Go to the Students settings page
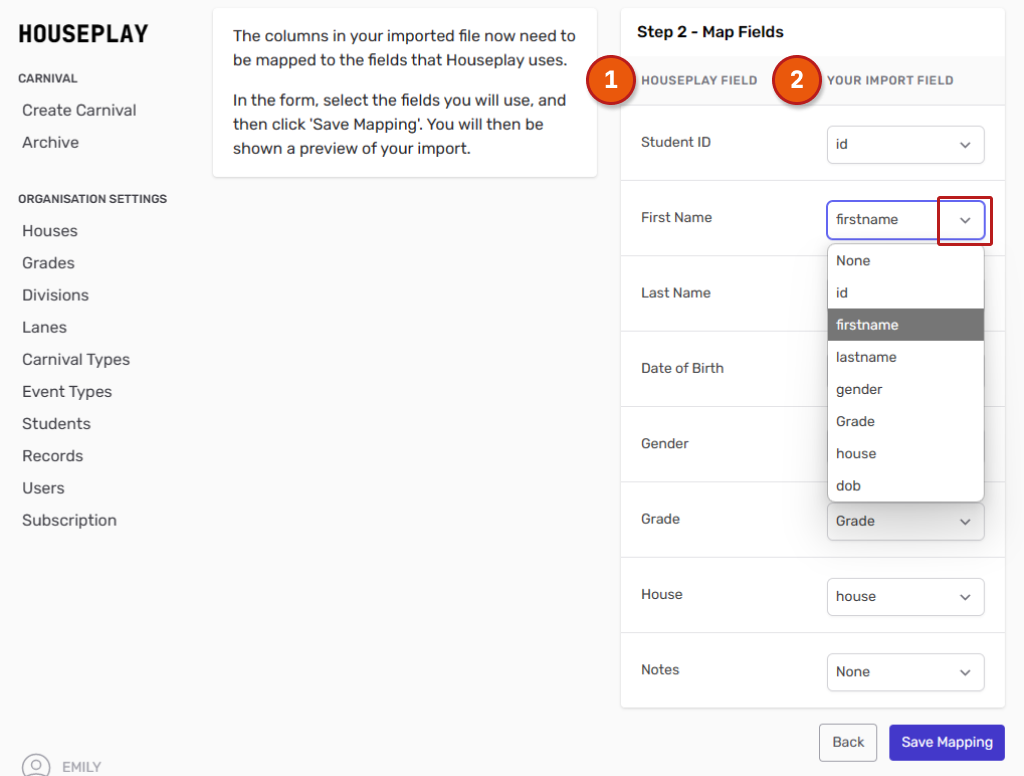The image size is (1024, 776). (x=56, y=424)
